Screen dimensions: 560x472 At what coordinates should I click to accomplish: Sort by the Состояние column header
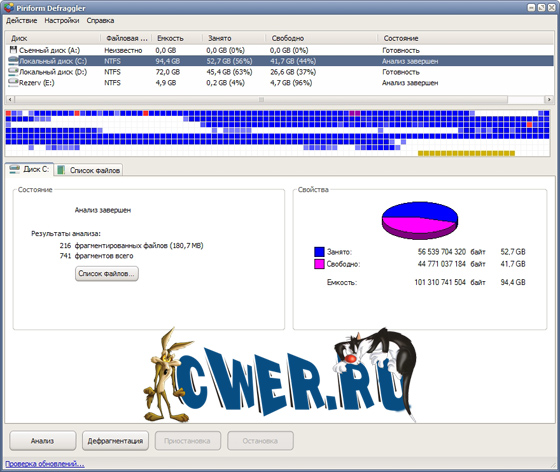pos(466,38)
